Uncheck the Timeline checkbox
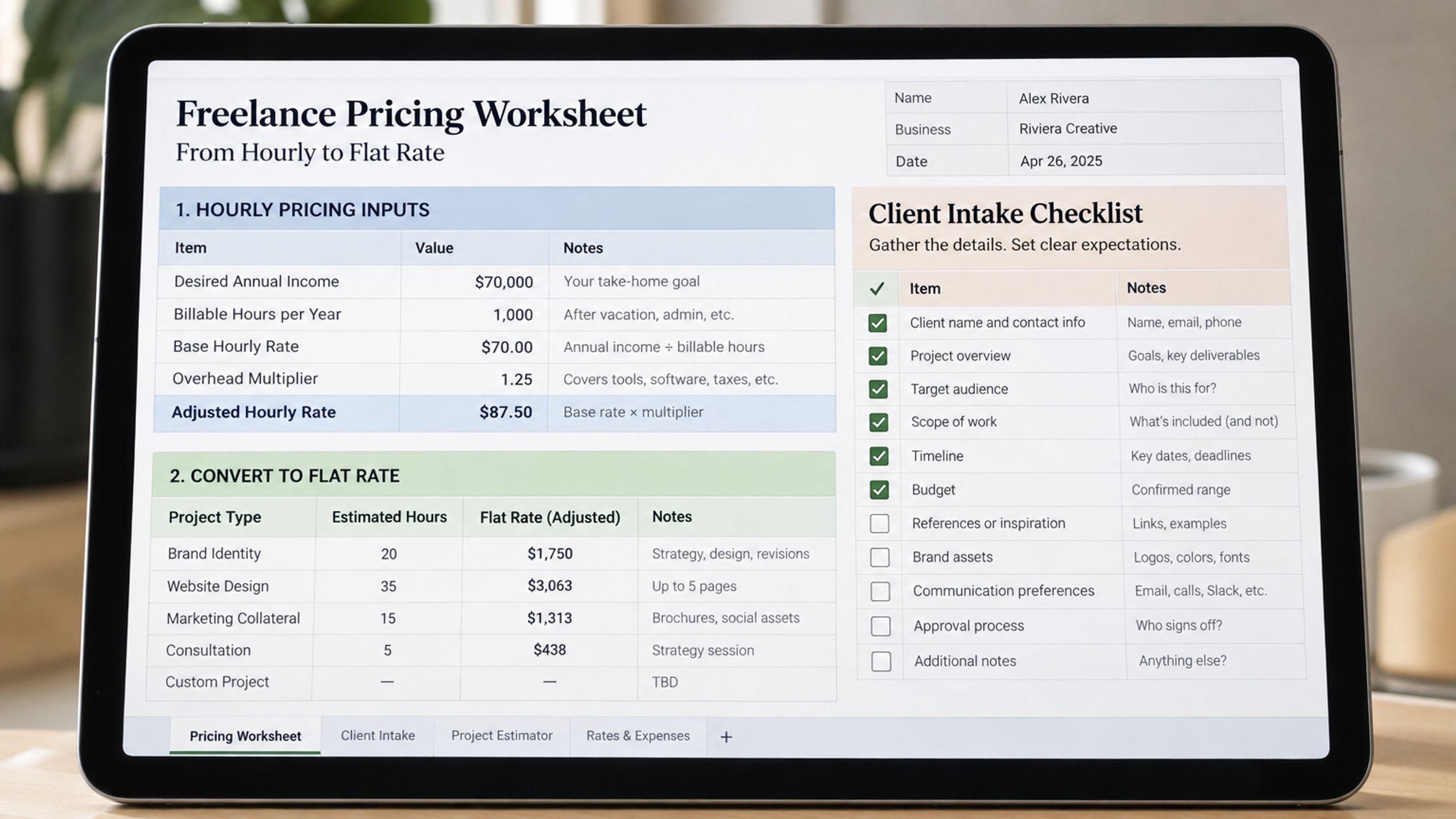Image resolution: width=1456 pixels, height=819 pixels. click(x=879, y=456)
